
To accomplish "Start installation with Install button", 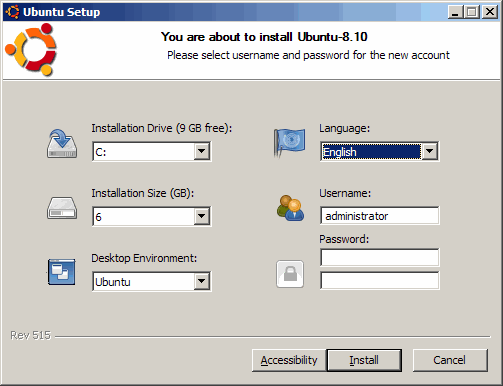I will click(x=364, y=360).
